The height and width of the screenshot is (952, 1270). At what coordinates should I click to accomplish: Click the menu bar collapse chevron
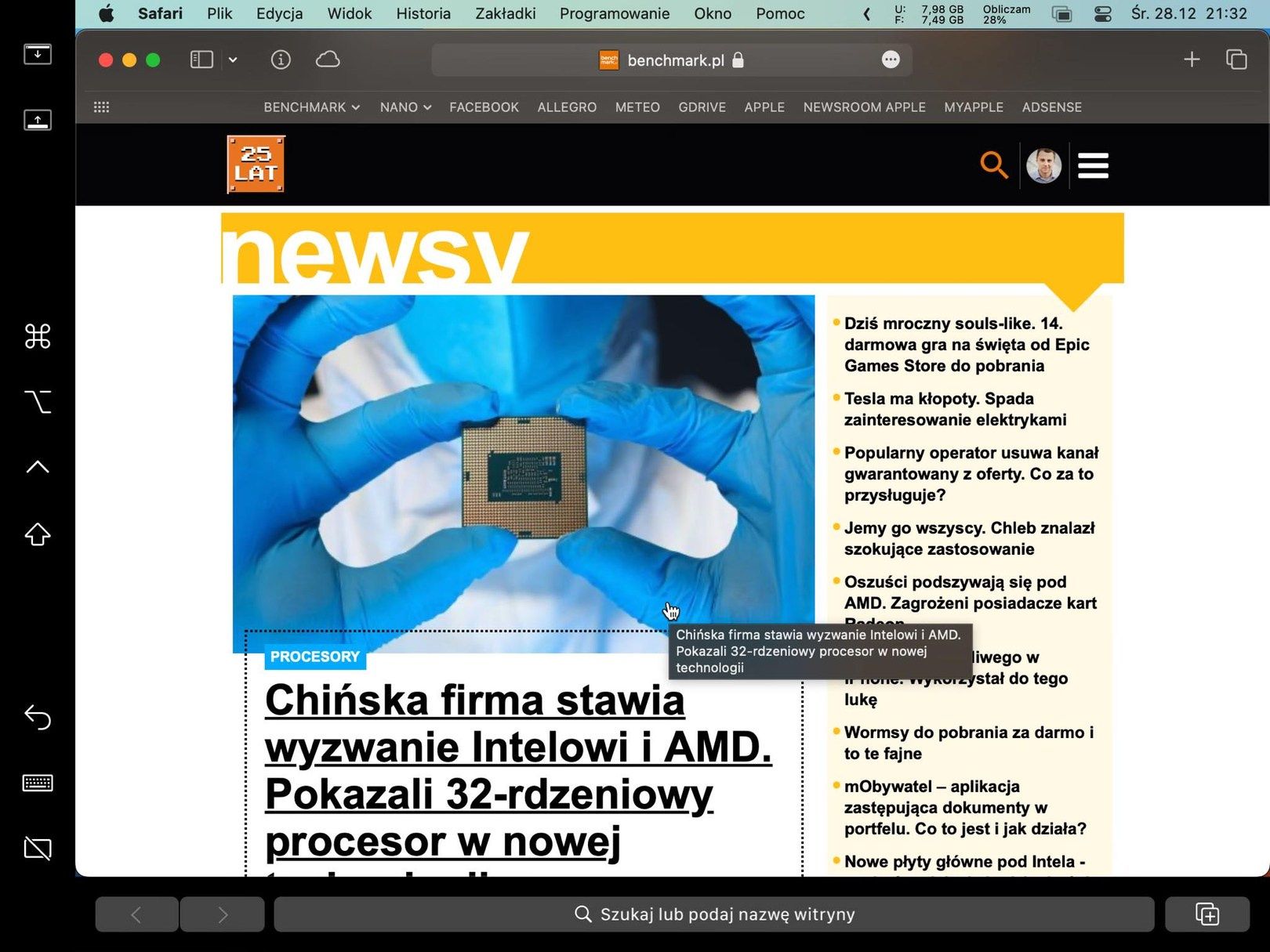click(x=866, y=13)
